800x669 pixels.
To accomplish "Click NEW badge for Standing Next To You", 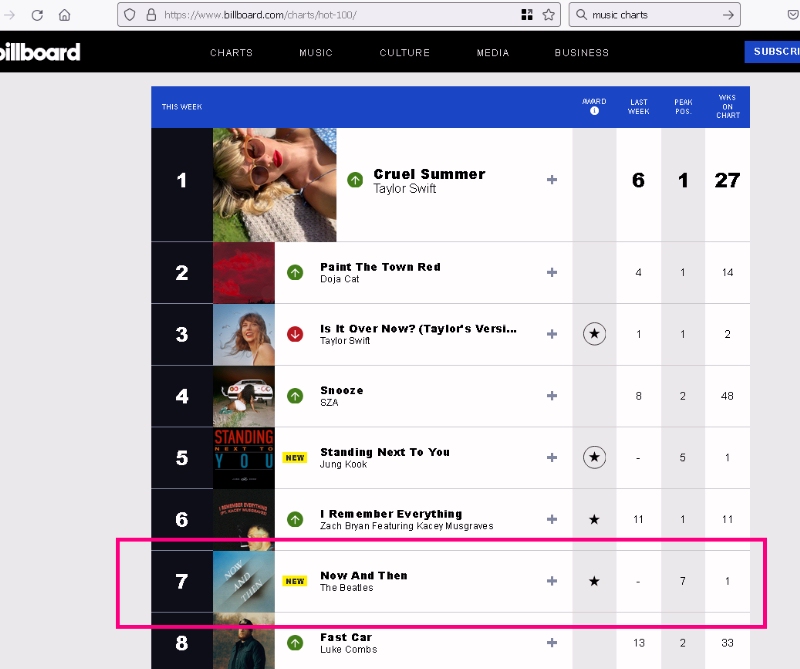I will (x=295, y=458).
